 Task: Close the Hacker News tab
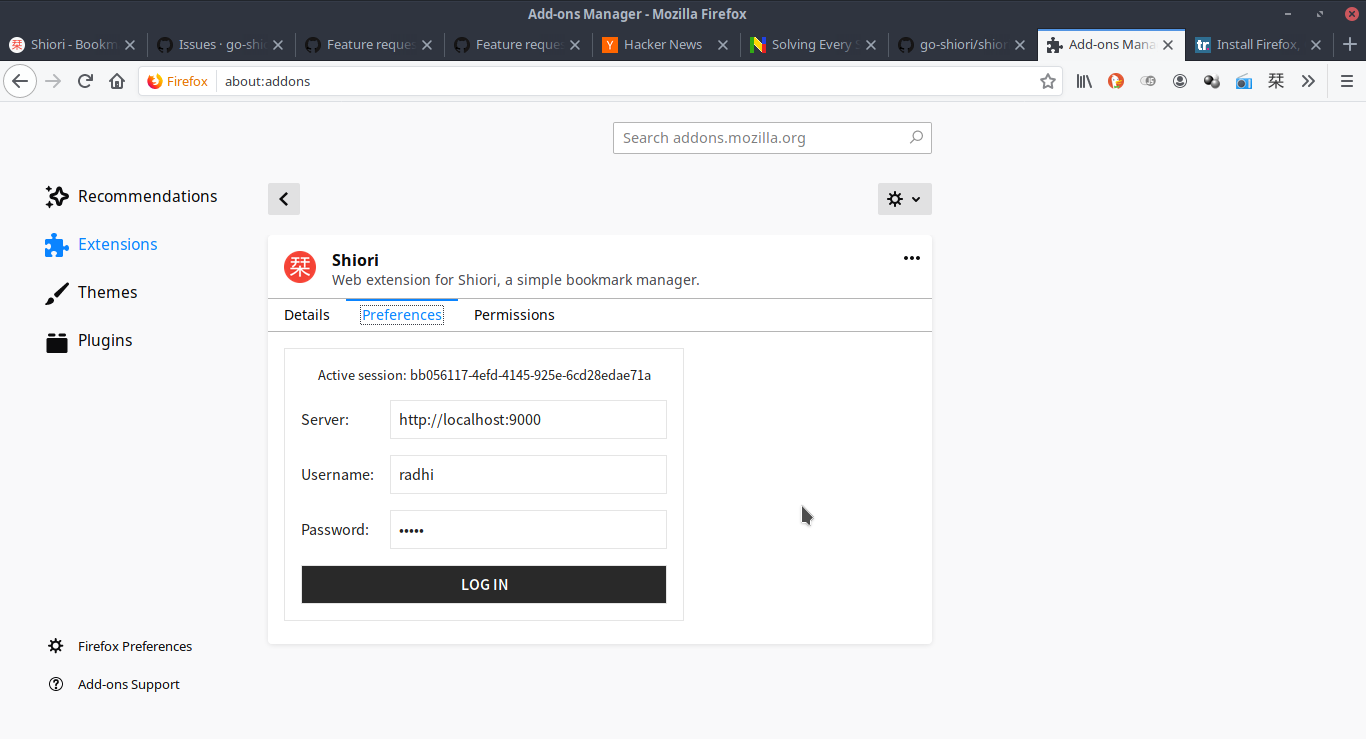722,45
